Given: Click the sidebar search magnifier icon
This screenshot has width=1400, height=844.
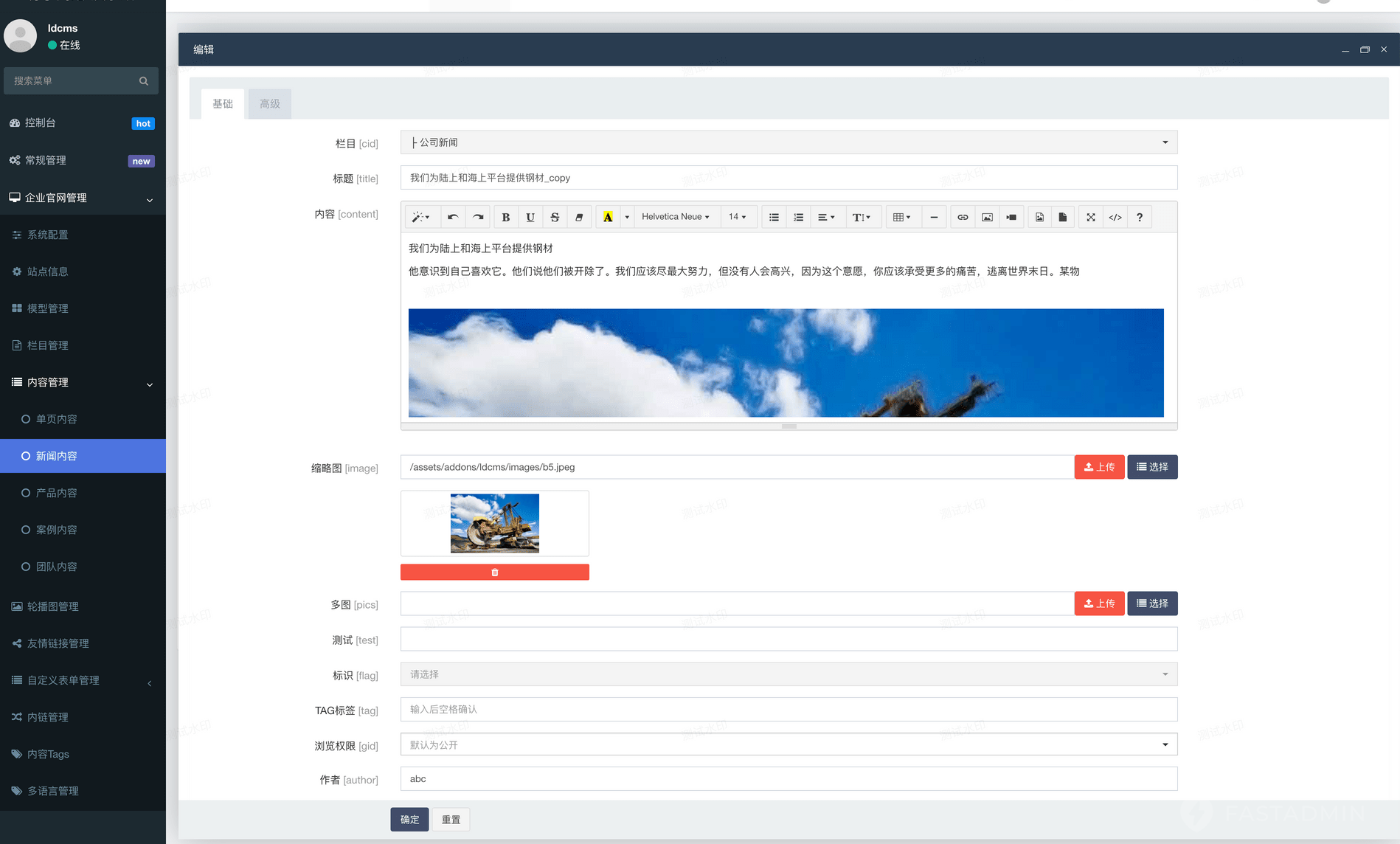Looking at the screenshot, I should [x=144, y=81].
